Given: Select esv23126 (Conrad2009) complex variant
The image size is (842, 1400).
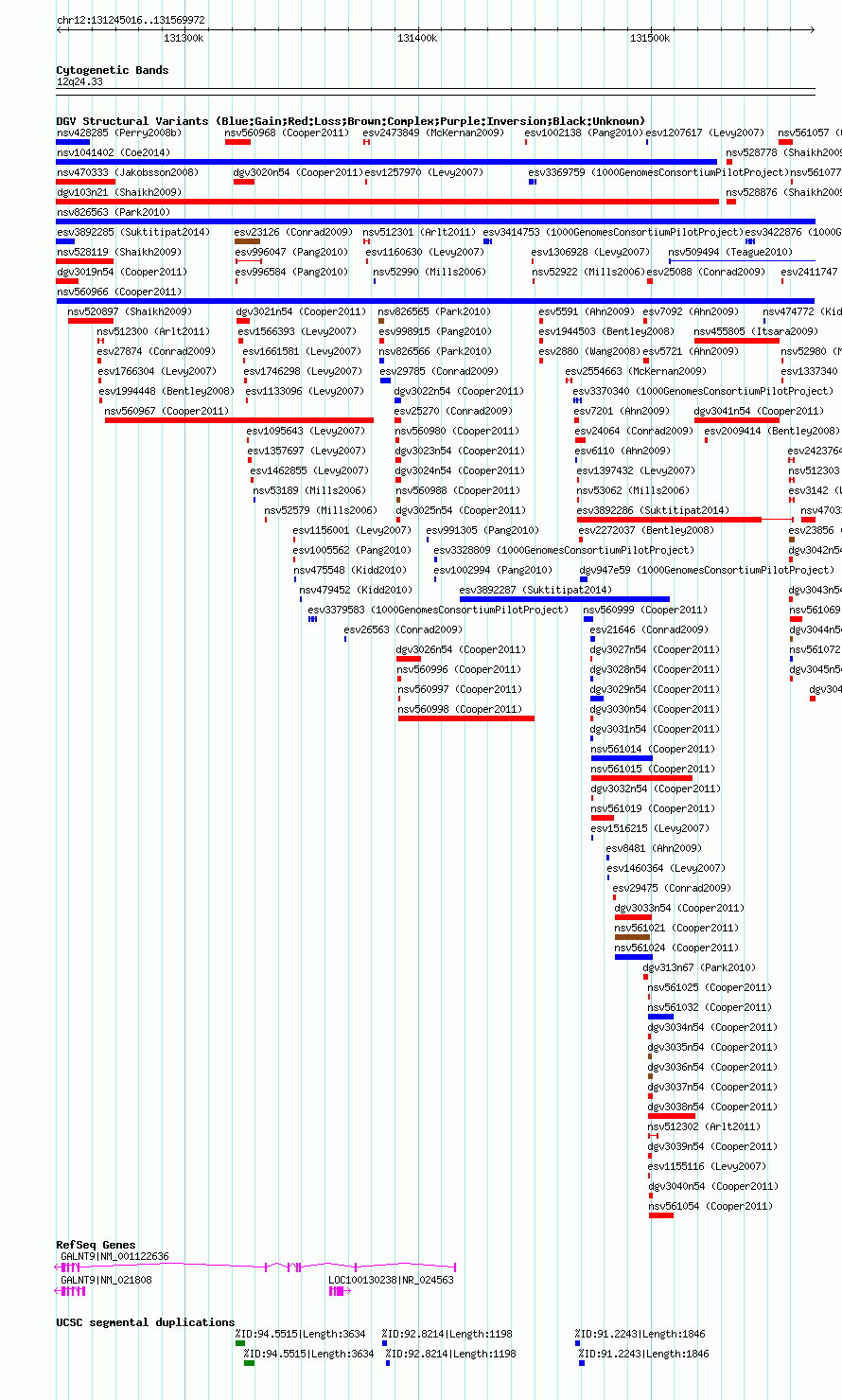Looking at the screenshot, I should click(293, 233).
